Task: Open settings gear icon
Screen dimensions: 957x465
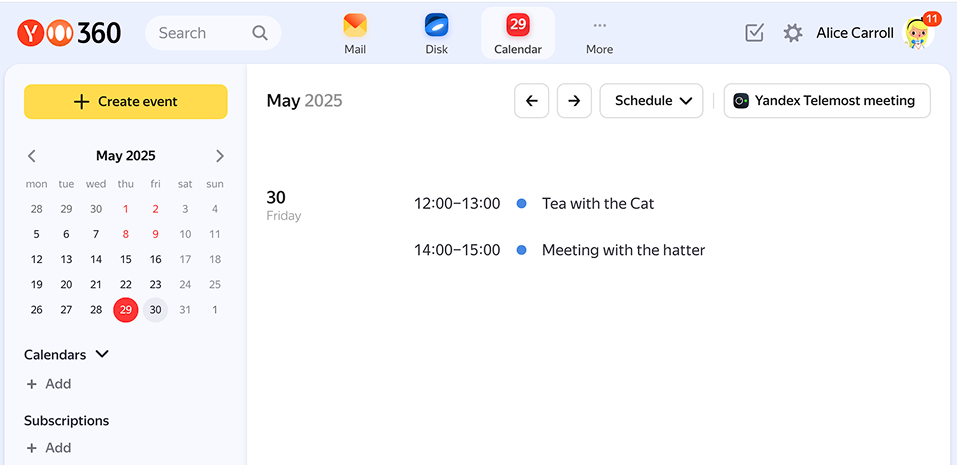Action: (793, 33)
